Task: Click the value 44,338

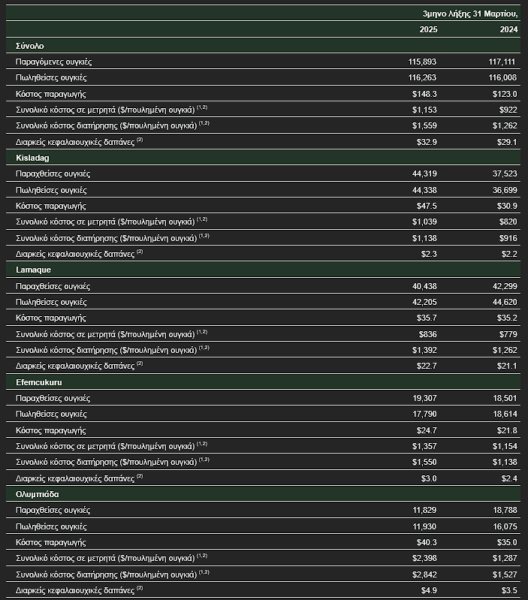Action: pos(425,190)
